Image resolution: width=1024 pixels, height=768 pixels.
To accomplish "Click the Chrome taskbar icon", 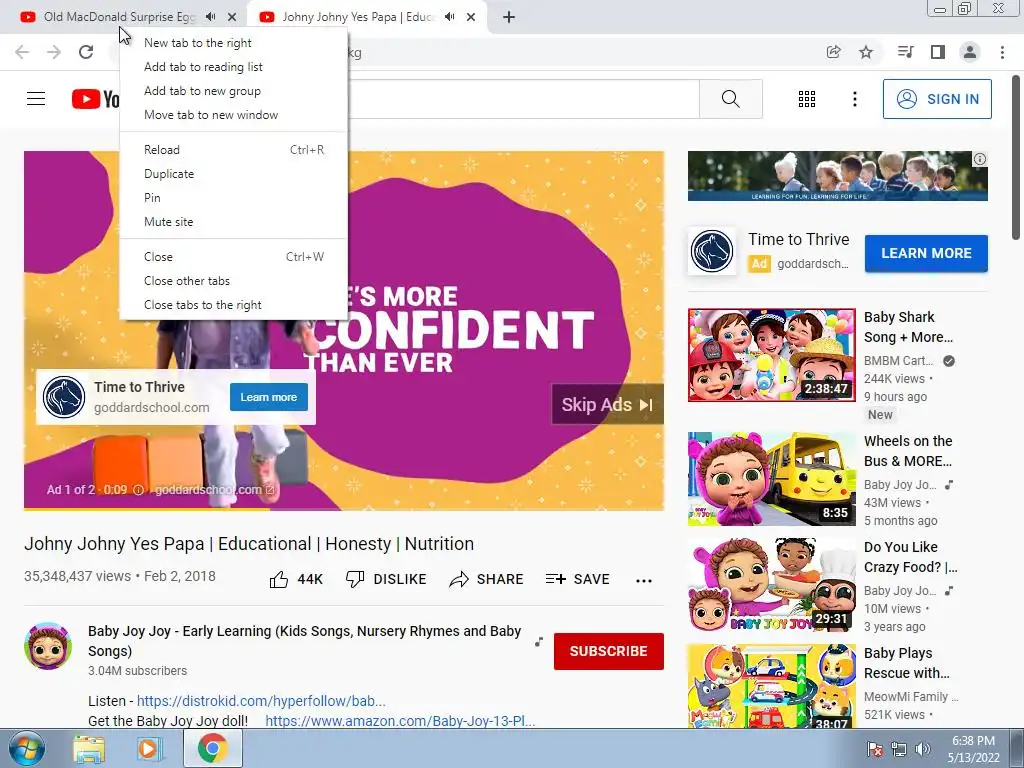I will (x=212, y=749).
